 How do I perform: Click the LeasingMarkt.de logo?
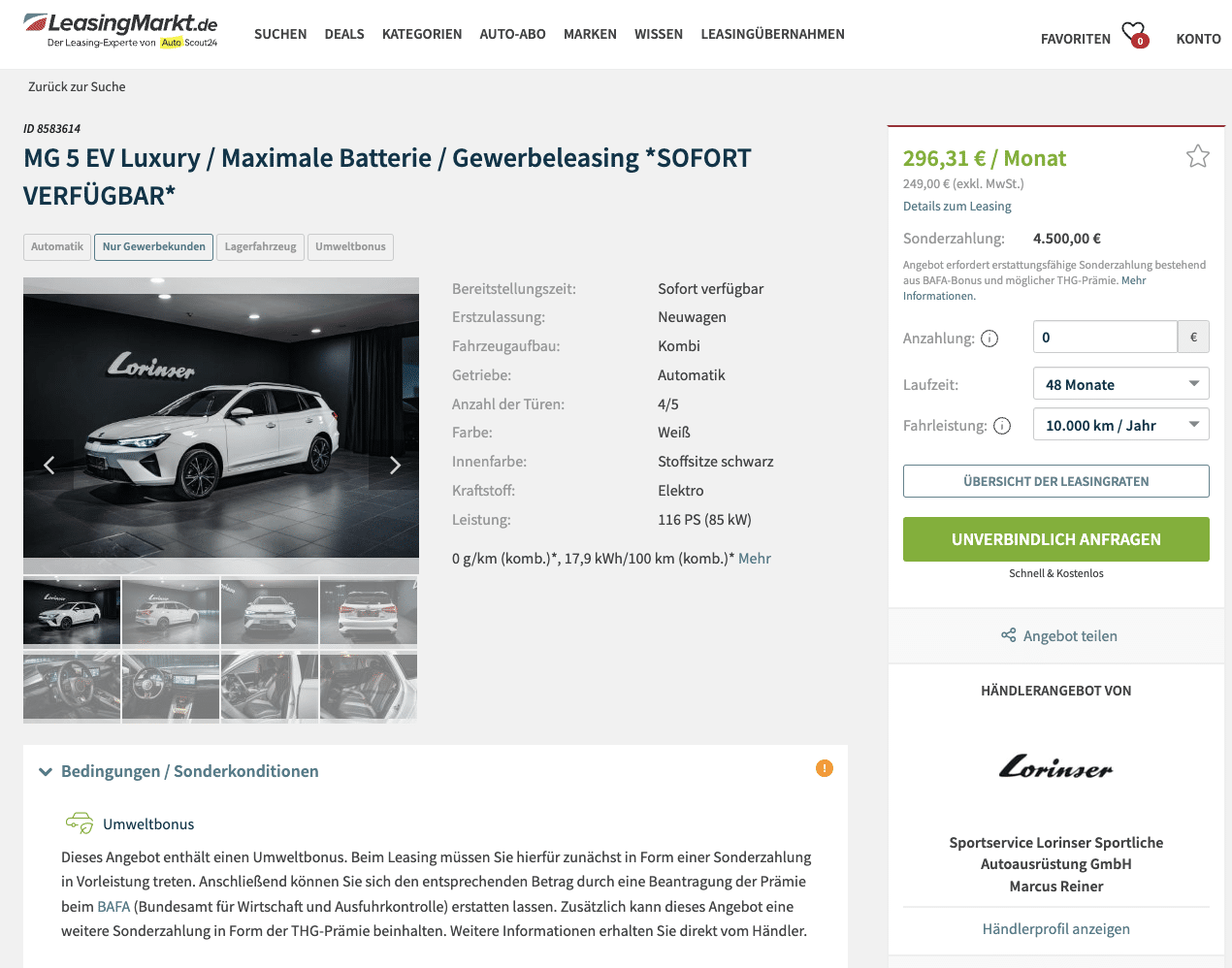[x=120, y=30]
